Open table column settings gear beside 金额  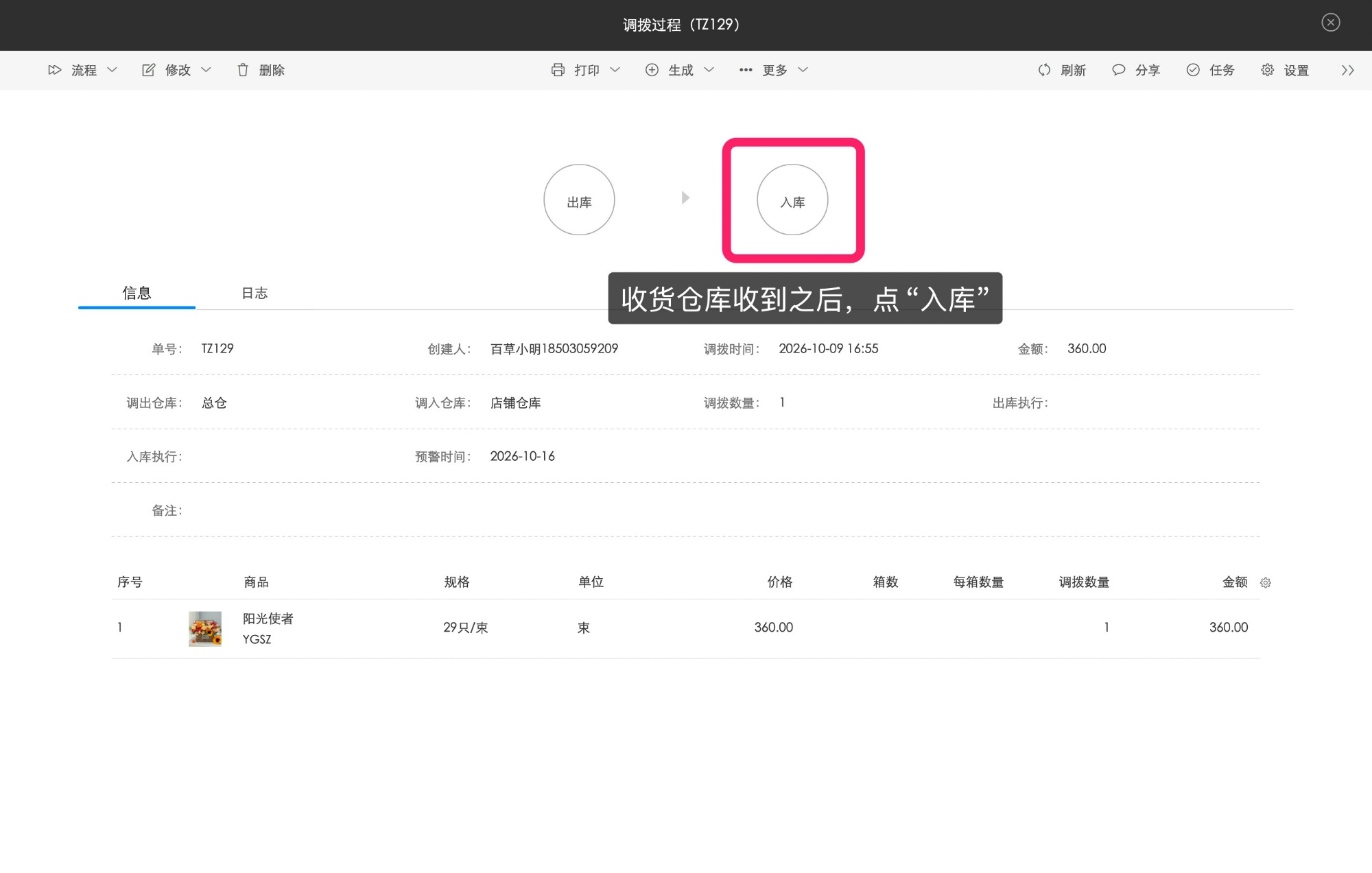(x=1266, y=583)
